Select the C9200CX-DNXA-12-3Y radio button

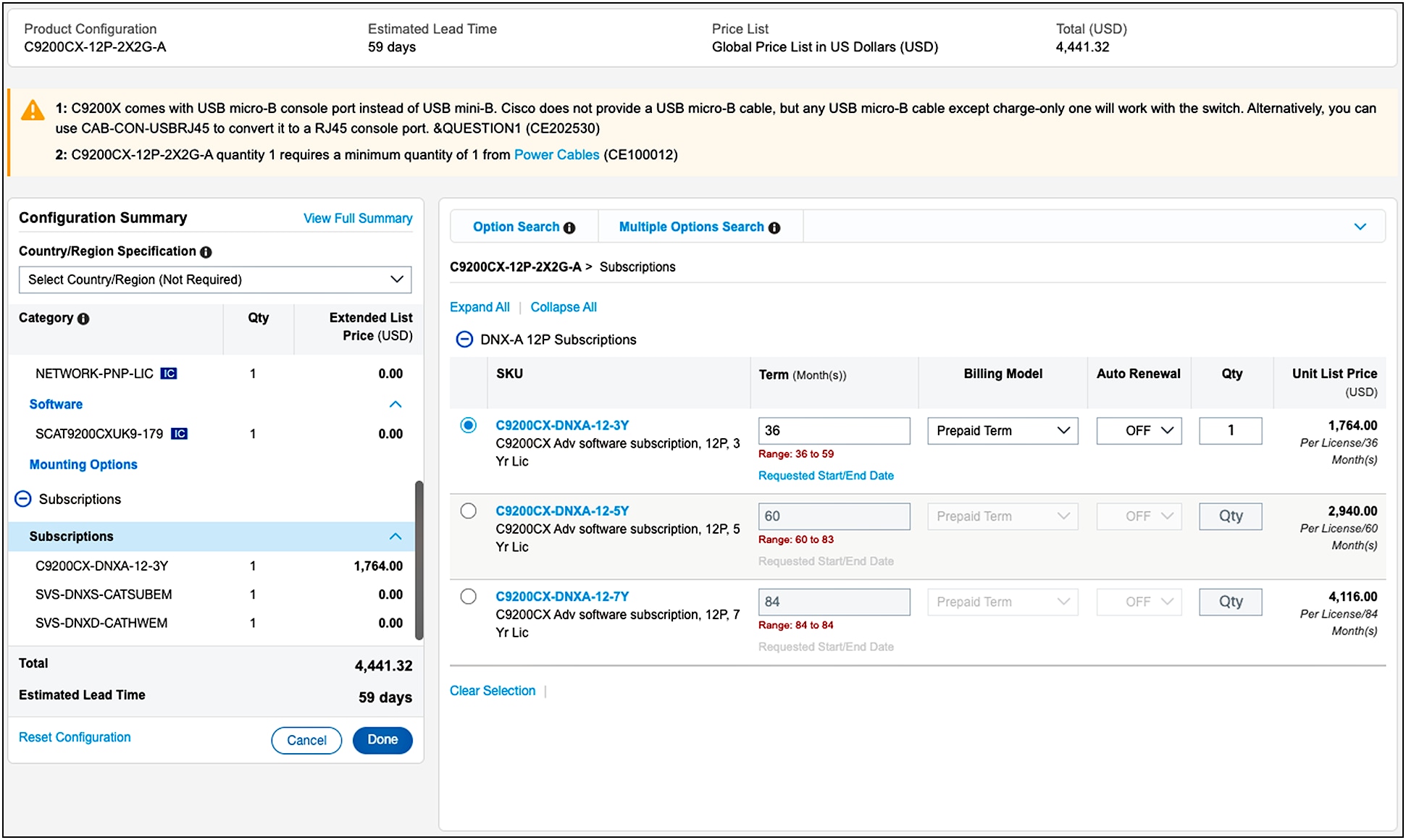[x=469, y=425]
